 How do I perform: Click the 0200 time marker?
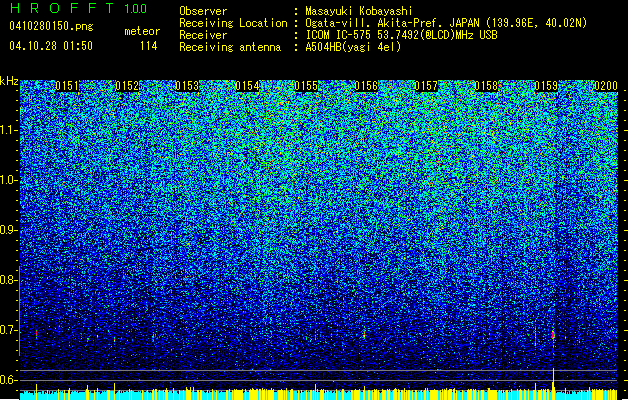[x=606, y=86]
